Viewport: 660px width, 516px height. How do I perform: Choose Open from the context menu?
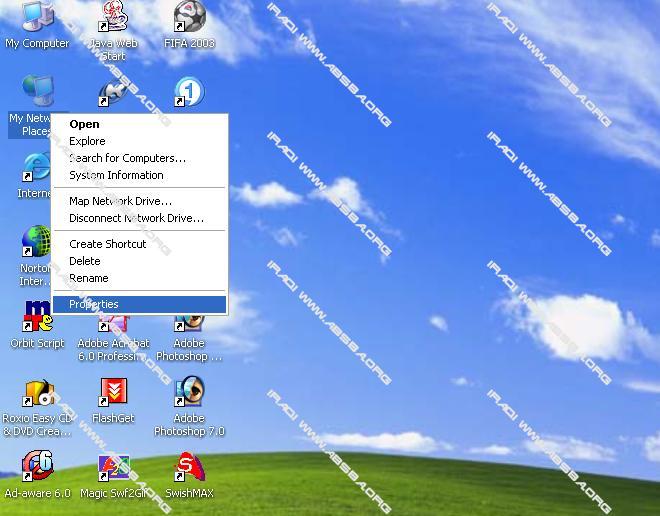tap(139, 124)
